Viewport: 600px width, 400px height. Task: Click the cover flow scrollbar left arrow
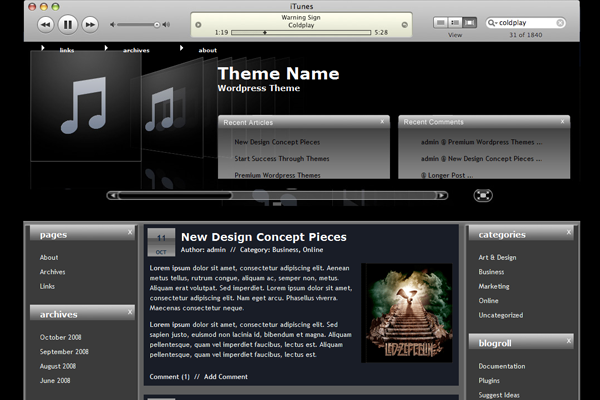(x=112, y=196)
